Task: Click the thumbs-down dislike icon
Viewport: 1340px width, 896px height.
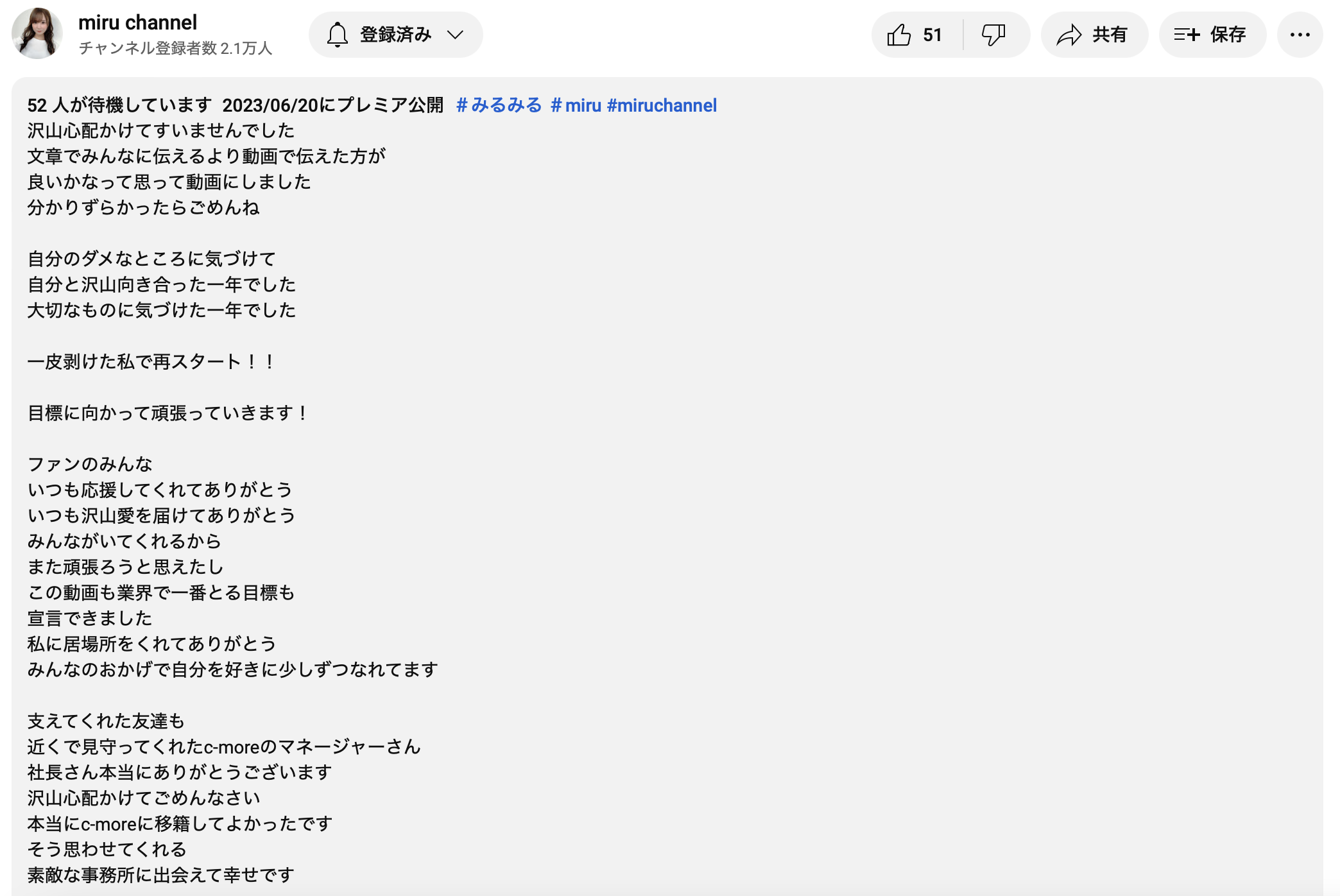Action: point(993,35)
